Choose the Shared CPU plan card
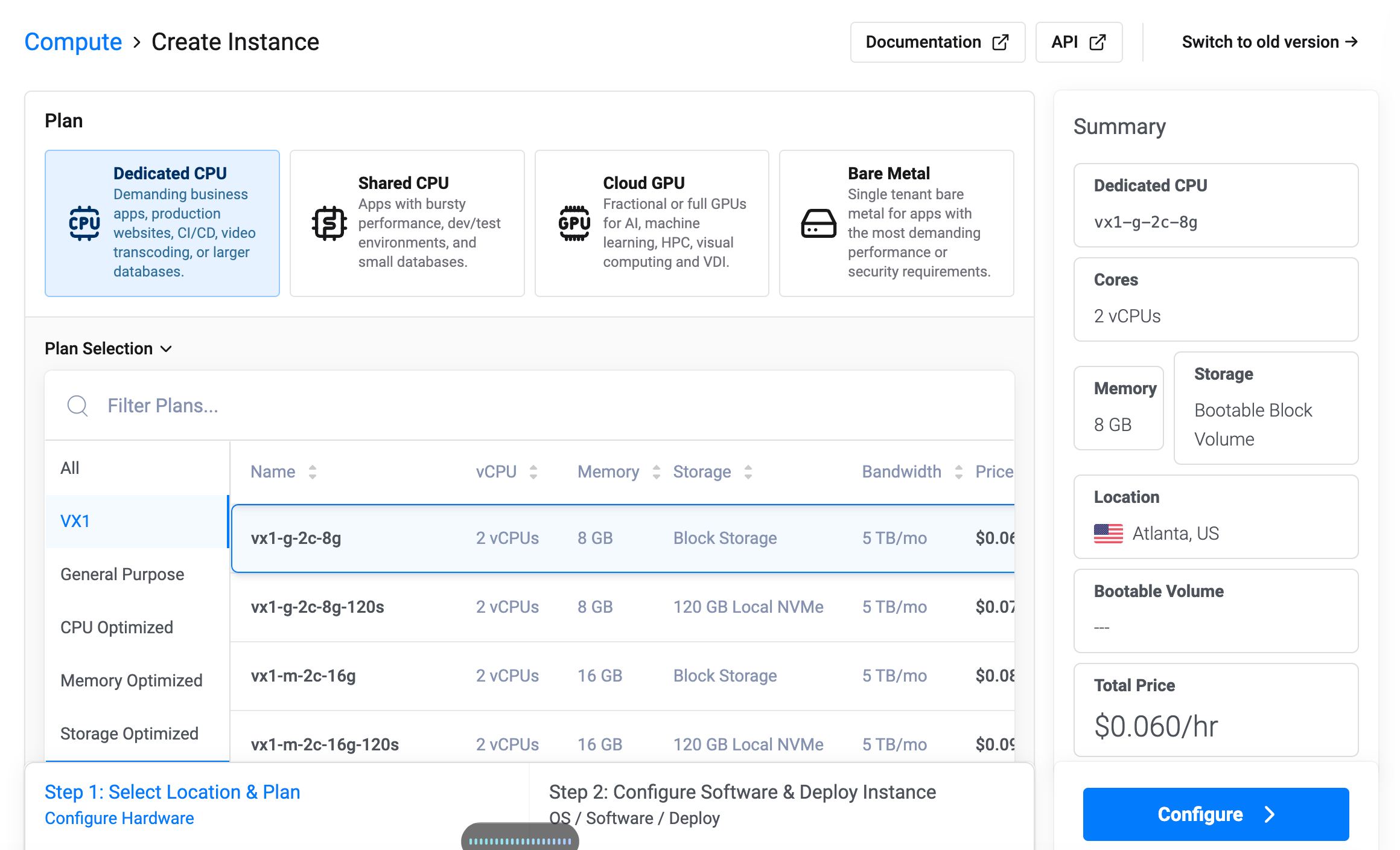 pos(407,223)
